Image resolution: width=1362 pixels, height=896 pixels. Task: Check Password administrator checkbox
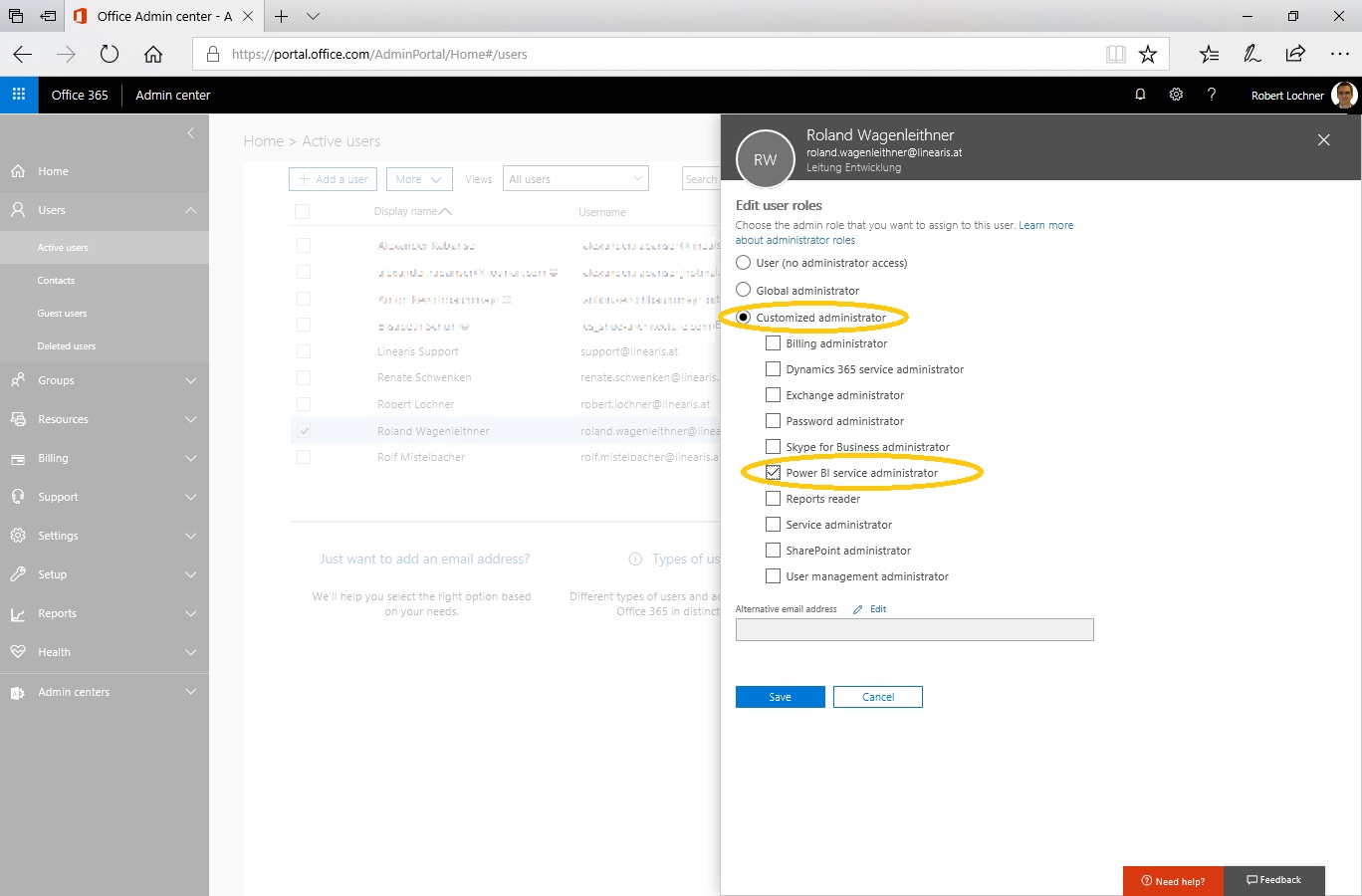coord(773,421)
